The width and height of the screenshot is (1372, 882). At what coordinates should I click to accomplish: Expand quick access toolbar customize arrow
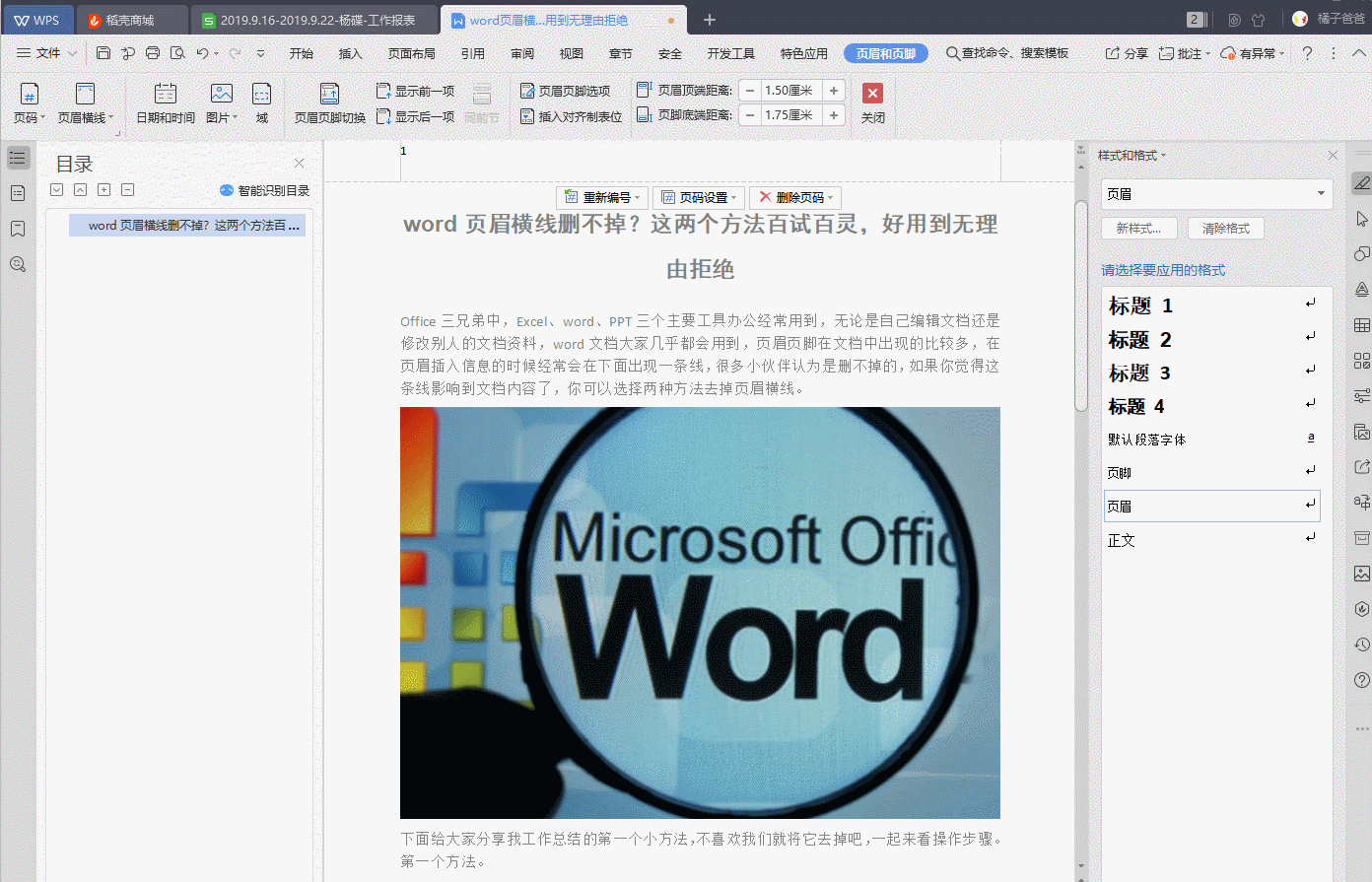coord(261,53)
